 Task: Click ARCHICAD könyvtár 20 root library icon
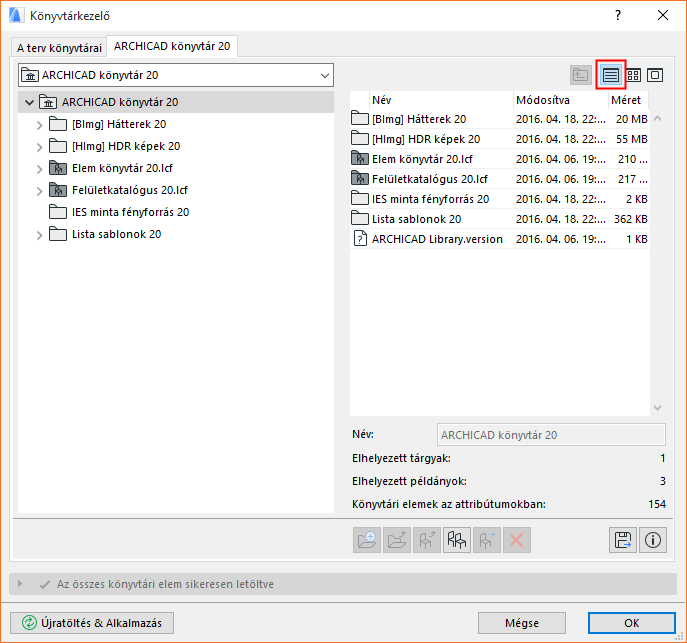pyautogui.click(x=48, y=102)
